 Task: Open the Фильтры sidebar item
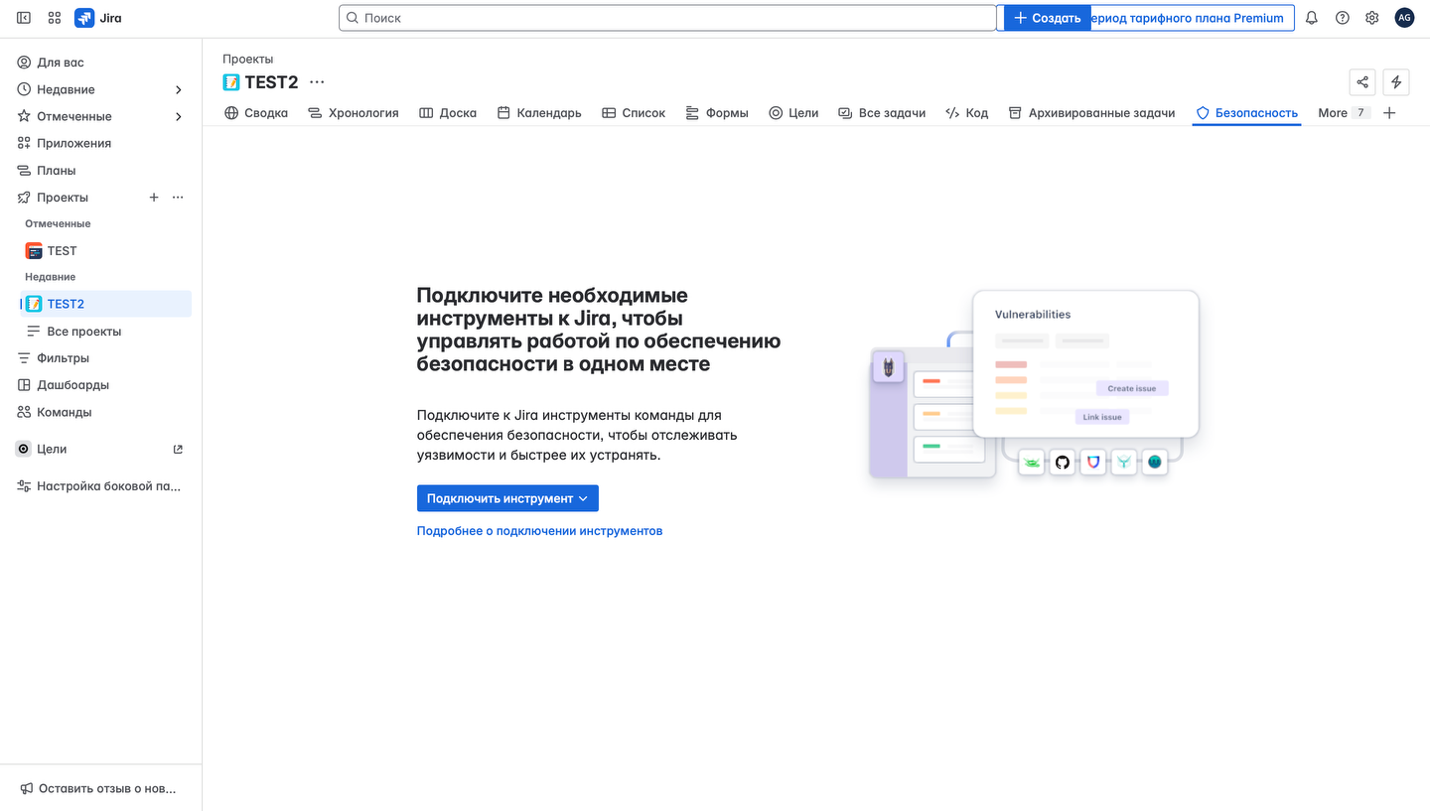click(60, 357)
